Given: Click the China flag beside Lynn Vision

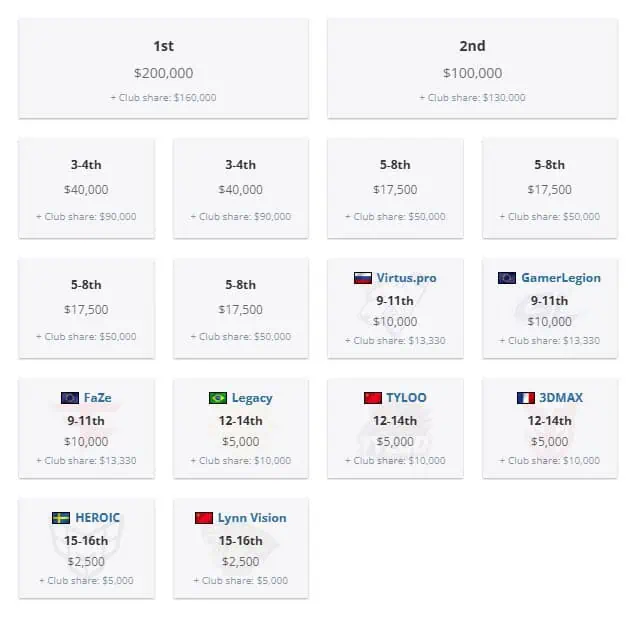Looking at the screenshot, I should point(204,518).
